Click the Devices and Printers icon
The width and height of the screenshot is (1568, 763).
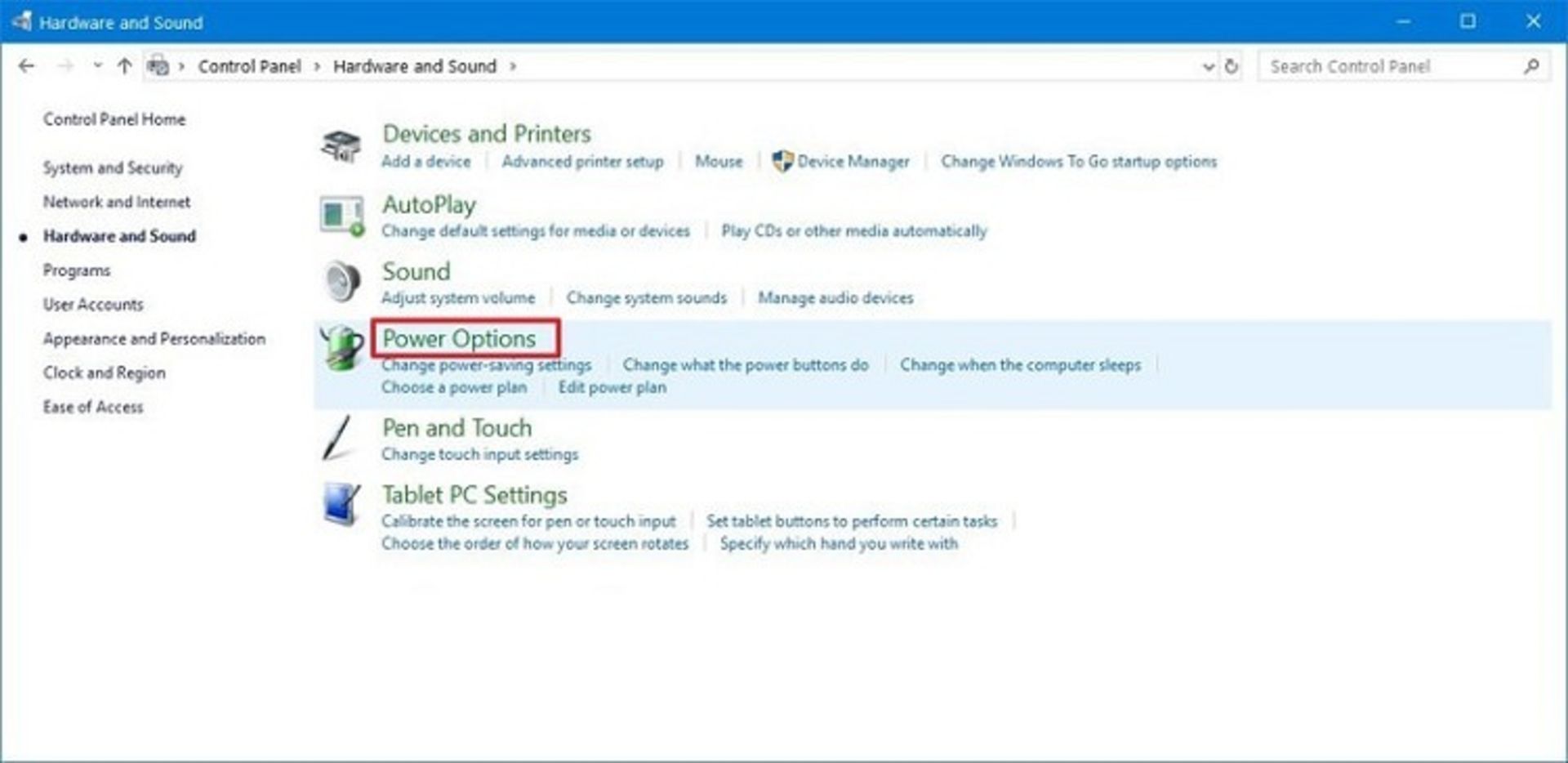click(341, 146)
